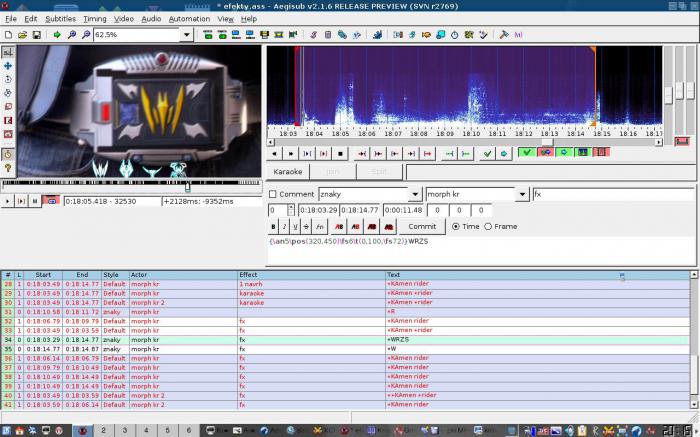Click the Fn font name button
The height and width of the screenshot is (437, 700).
click(320, 227)
